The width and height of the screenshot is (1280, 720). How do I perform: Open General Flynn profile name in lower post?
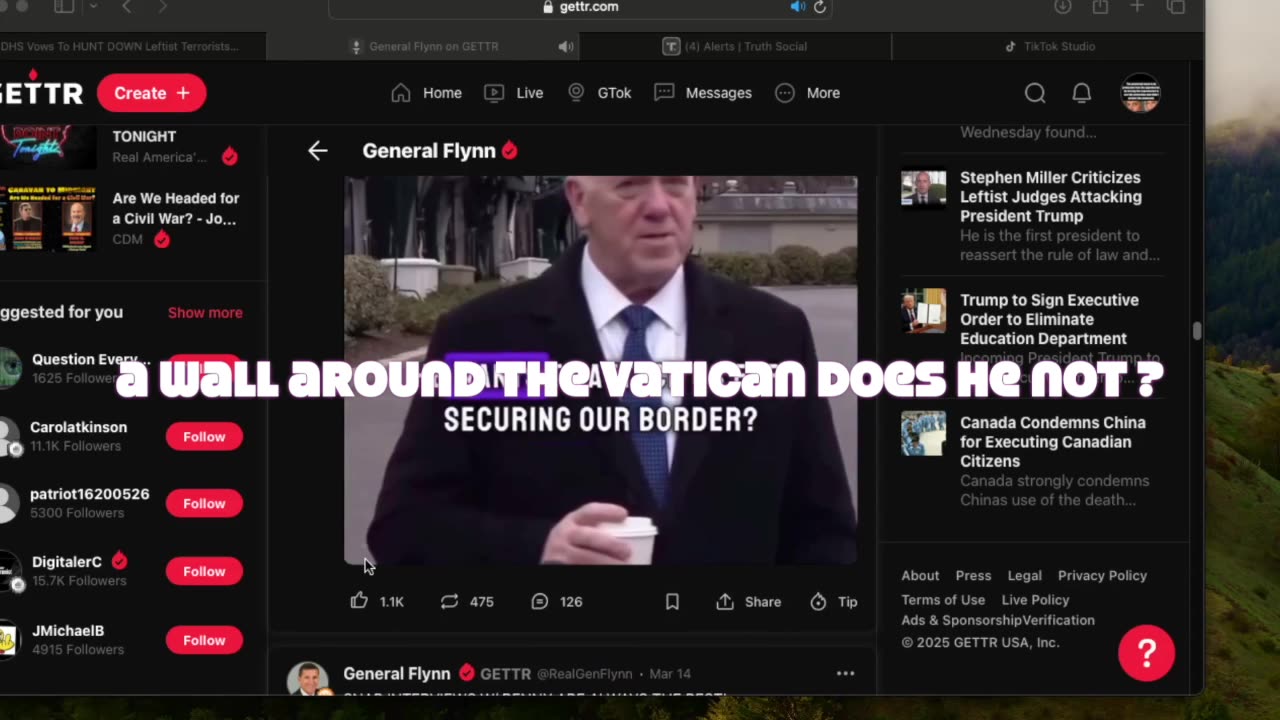(396, 674)
